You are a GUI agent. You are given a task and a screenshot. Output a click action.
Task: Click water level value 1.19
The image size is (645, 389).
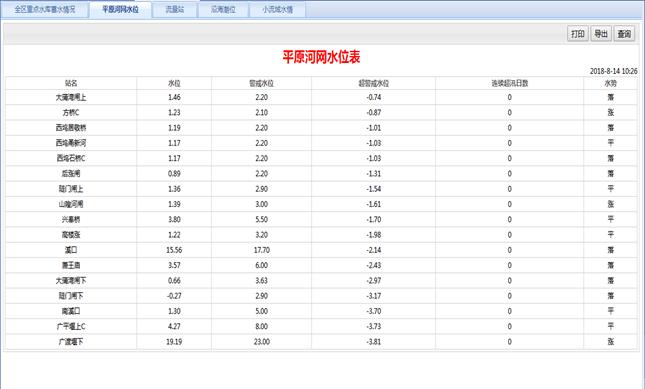174,128
